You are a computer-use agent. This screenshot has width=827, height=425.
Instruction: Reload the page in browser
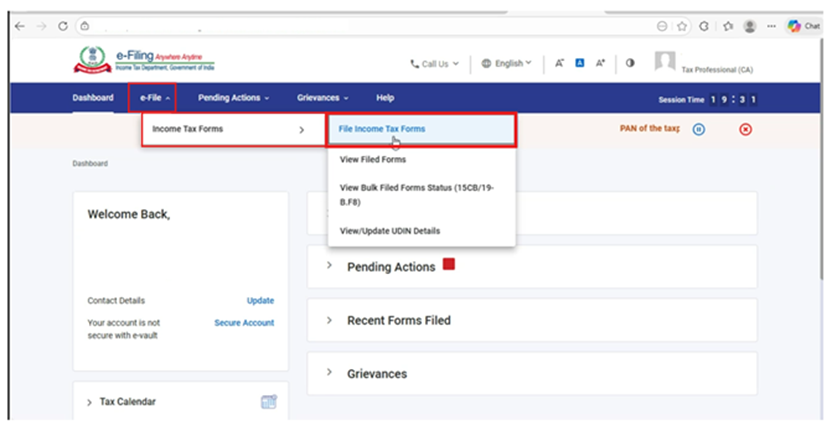64,26
